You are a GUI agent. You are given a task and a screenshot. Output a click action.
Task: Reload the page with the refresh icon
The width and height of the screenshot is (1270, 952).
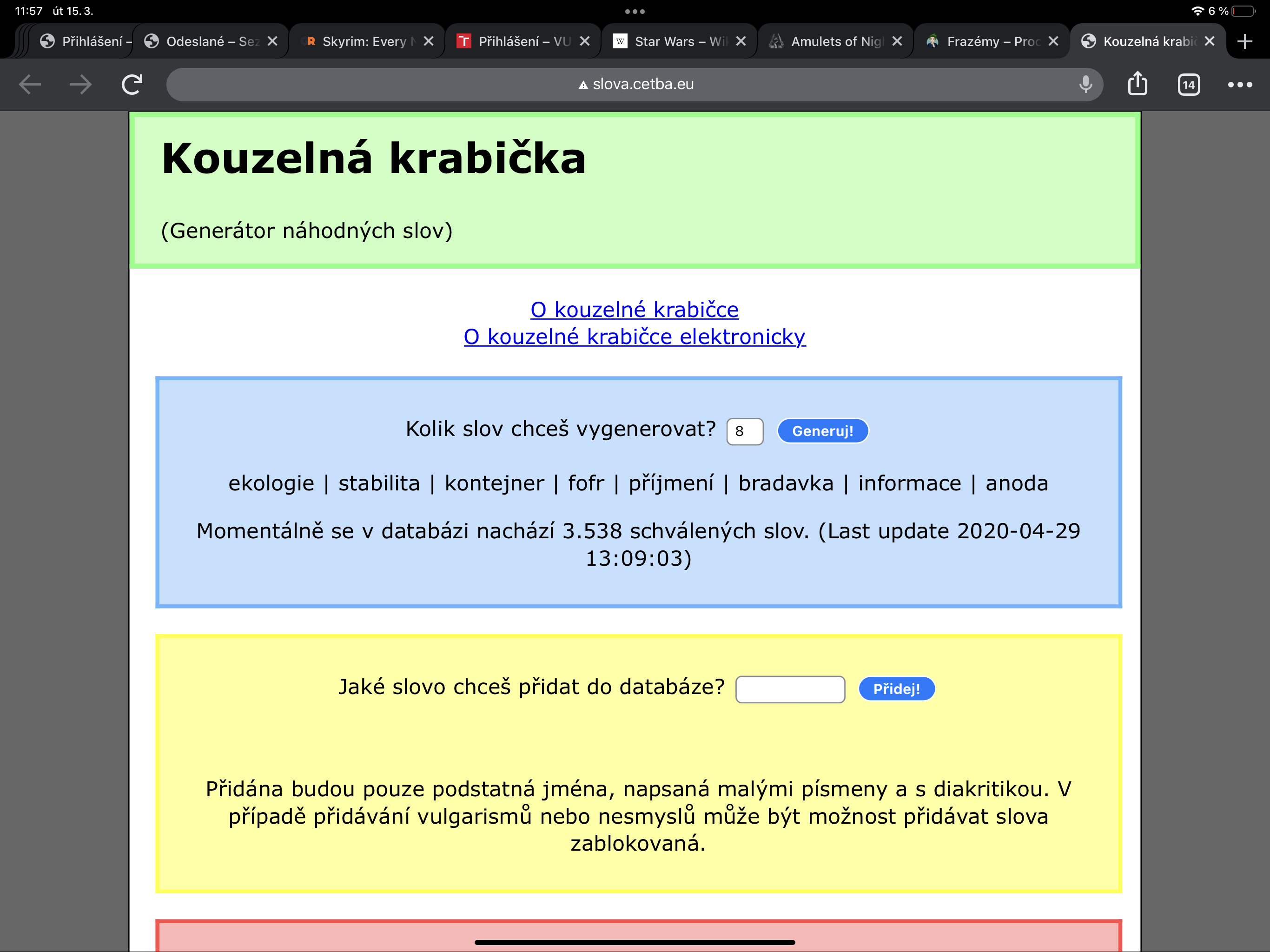pyautogui.click(x=132, y=85)
